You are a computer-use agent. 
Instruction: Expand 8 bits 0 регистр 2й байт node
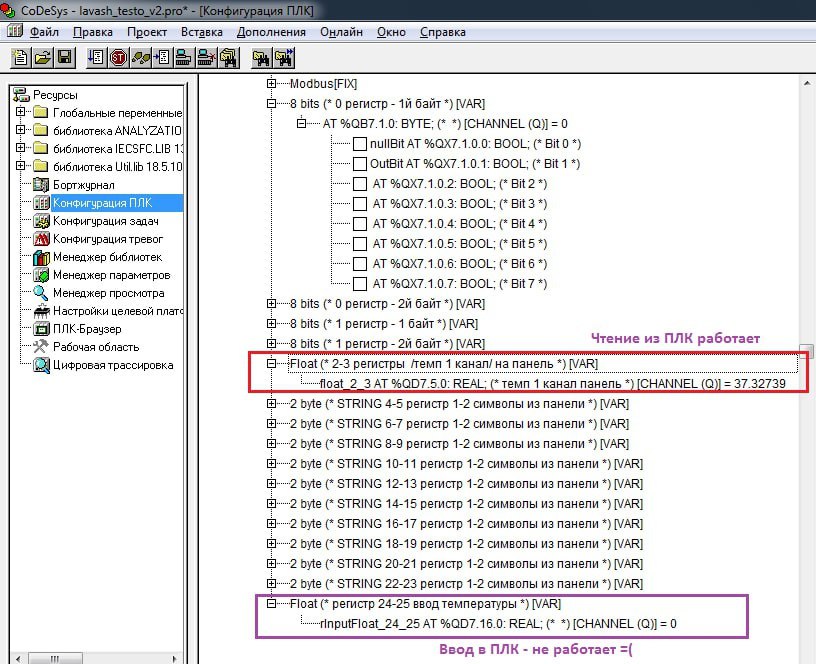coord(272,303)
